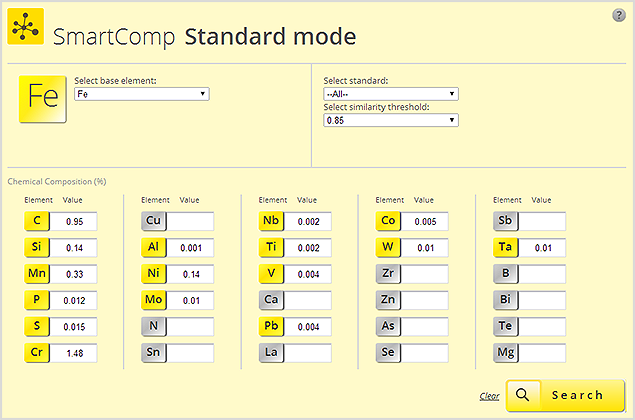Viewport: 635px width, 420px height.
Task: Click the Ni element tile
Action: click(153, 274)
